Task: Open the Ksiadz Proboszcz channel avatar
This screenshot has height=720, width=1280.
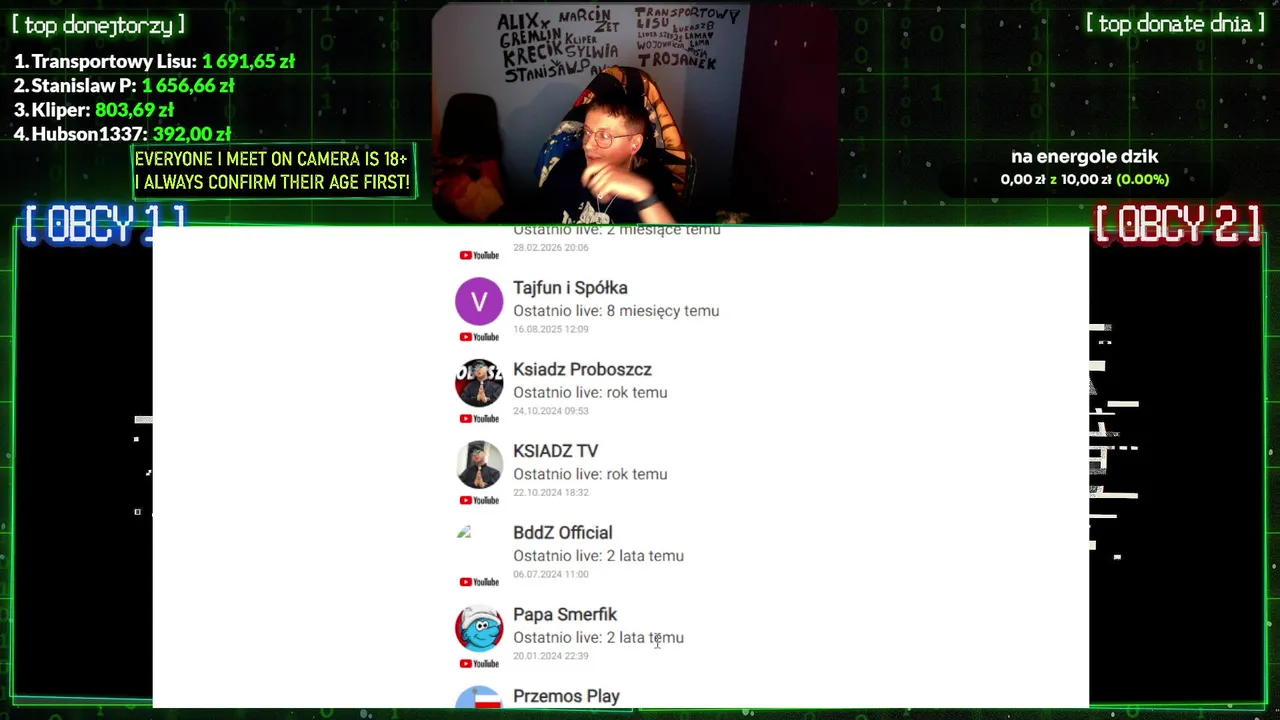Action: point(479,383)
